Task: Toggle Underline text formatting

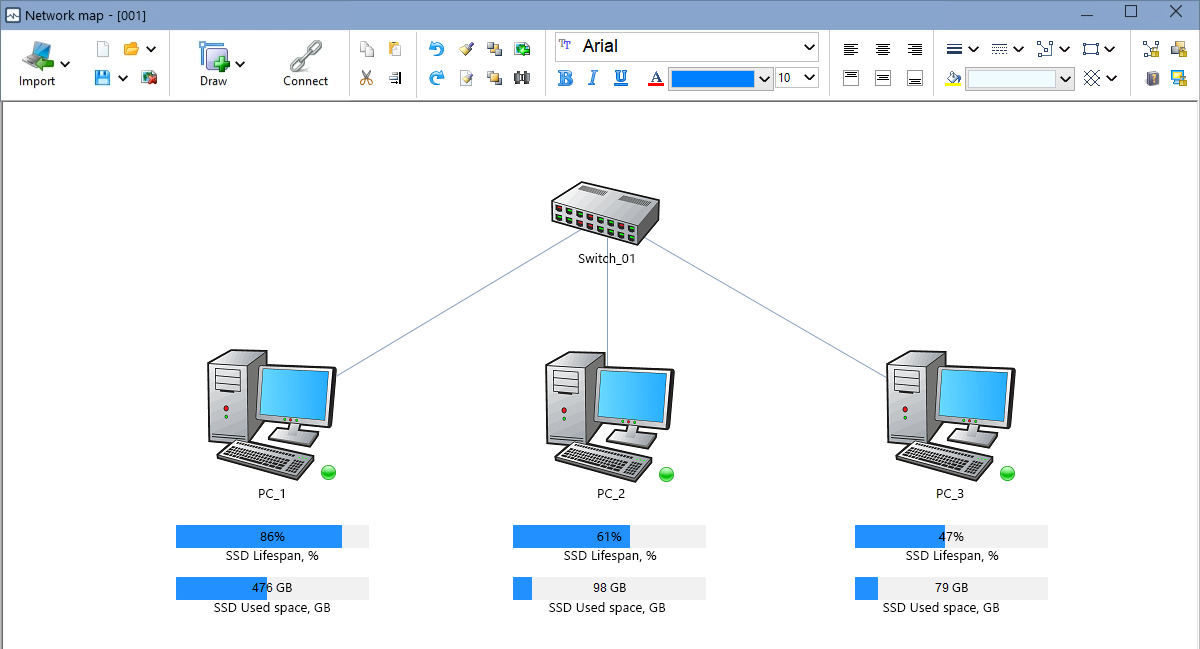Action: (x=621, y=78)
